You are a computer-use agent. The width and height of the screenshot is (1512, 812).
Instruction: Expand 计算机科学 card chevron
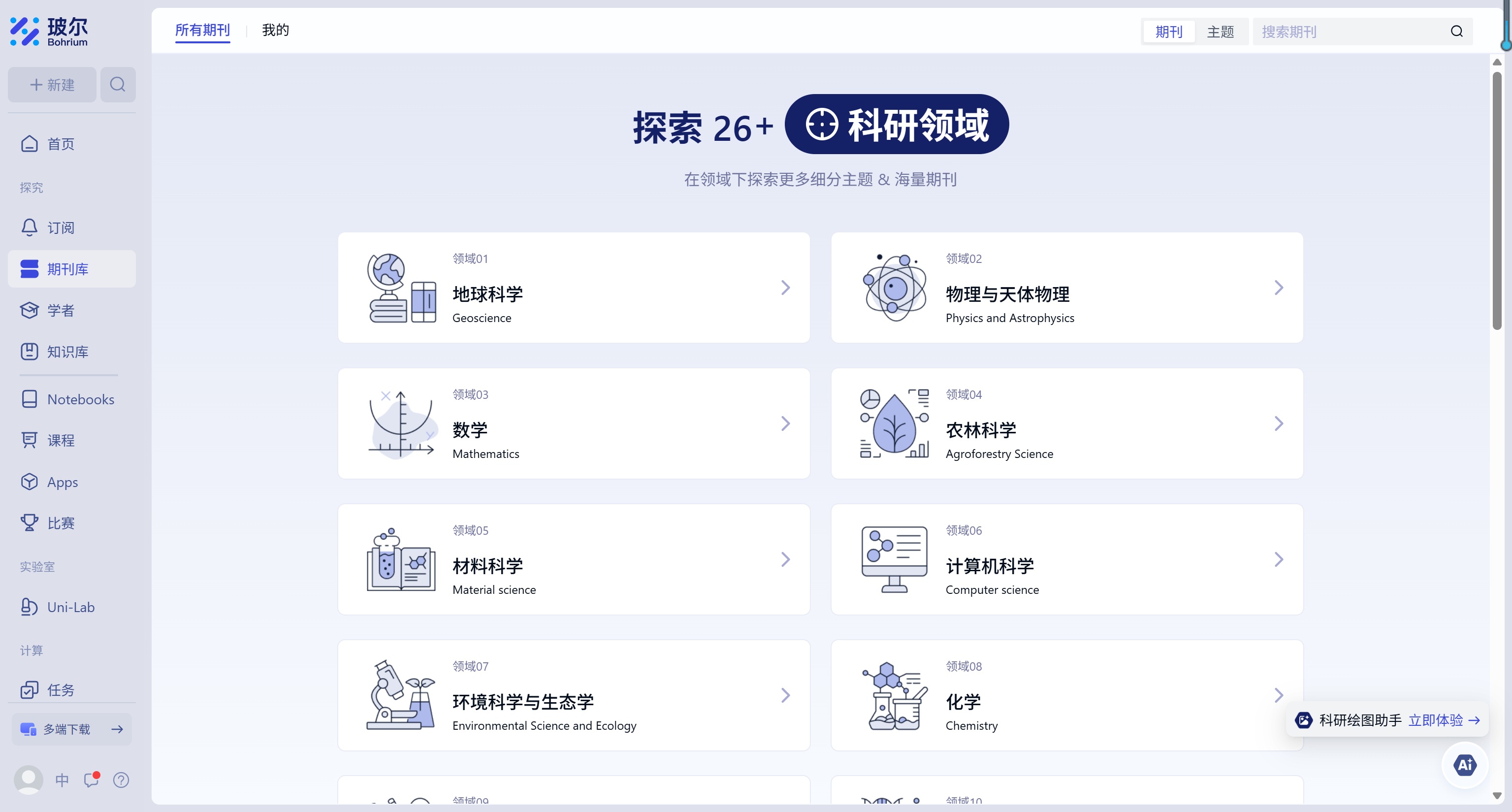(1279, 559)
